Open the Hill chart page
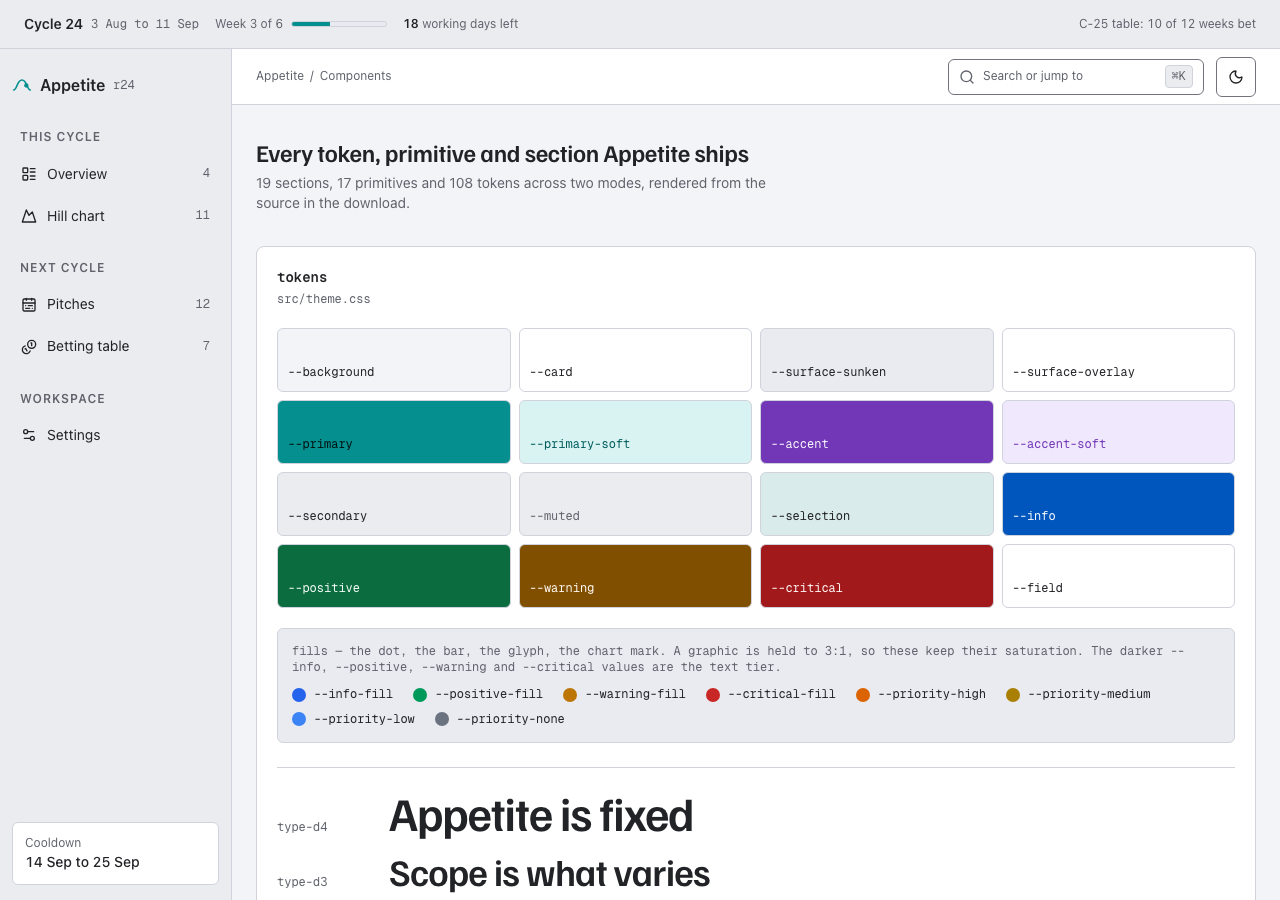Screen dimensions: 1280x900 tap(116, 216)
